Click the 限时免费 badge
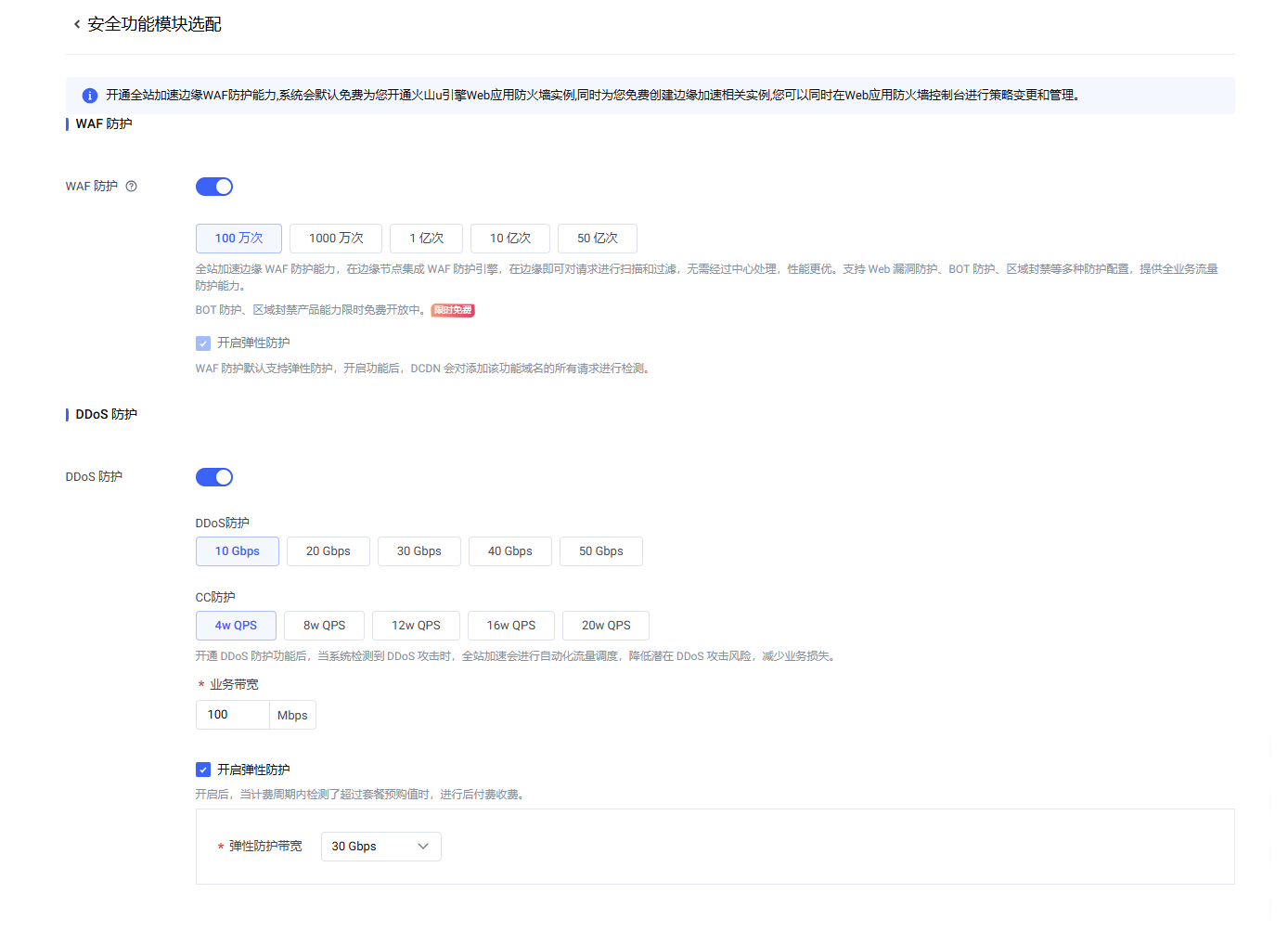 point(453,310)
